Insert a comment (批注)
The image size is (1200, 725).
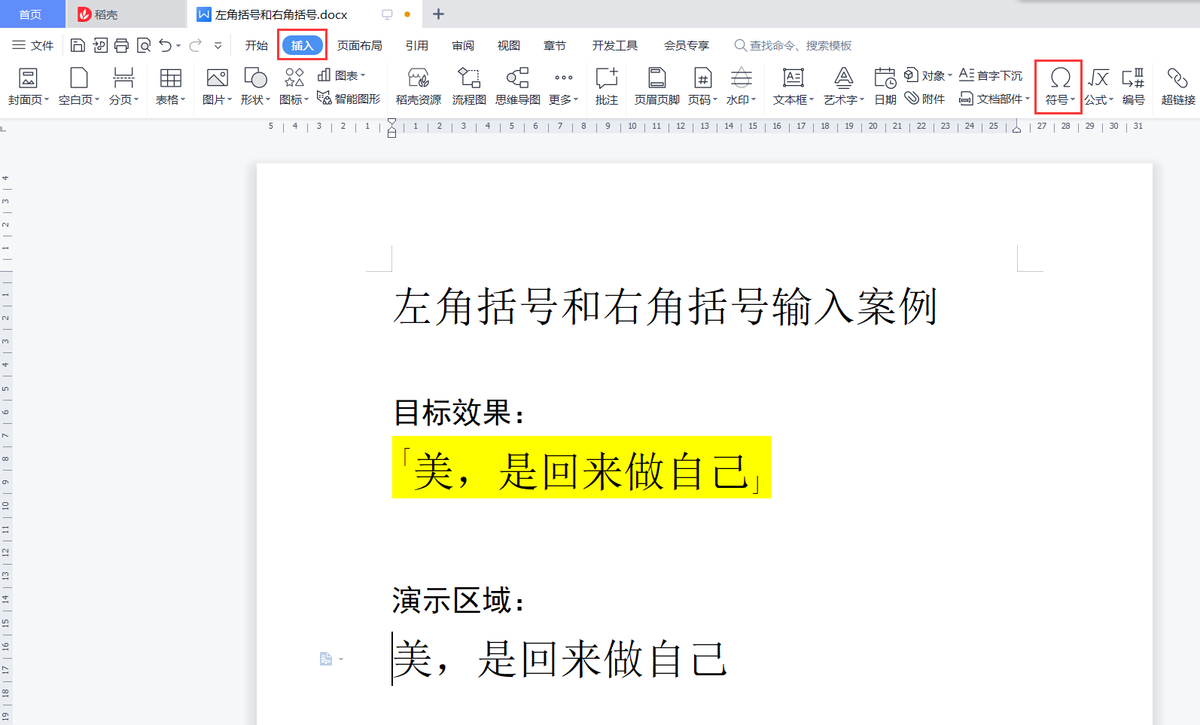click(606, 87)
